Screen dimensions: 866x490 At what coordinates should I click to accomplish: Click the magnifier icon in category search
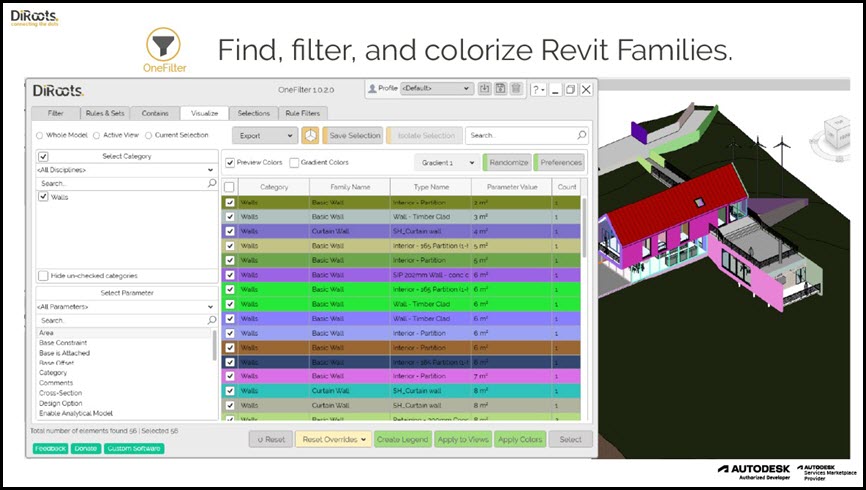coord(212,183)
